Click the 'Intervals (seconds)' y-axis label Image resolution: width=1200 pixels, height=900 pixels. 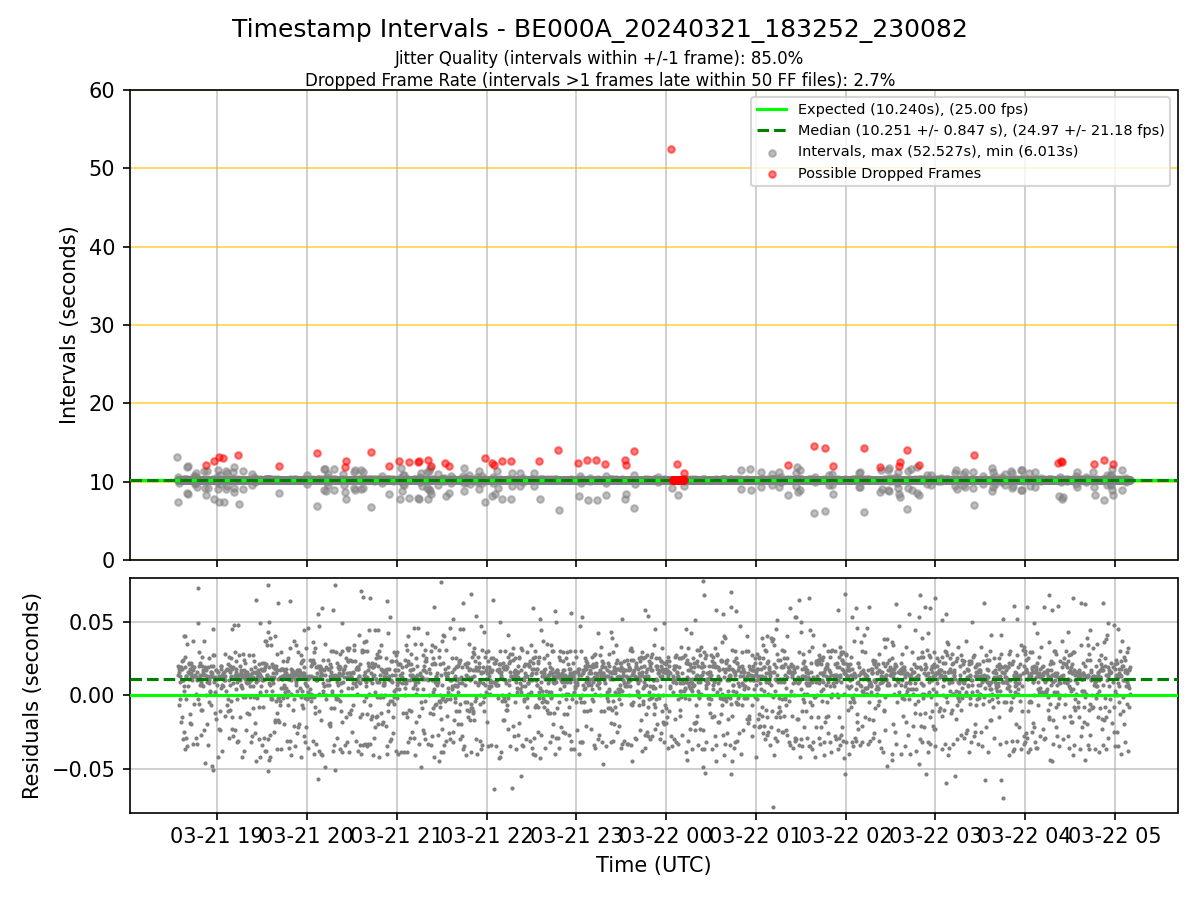click(x=68, y=325)
